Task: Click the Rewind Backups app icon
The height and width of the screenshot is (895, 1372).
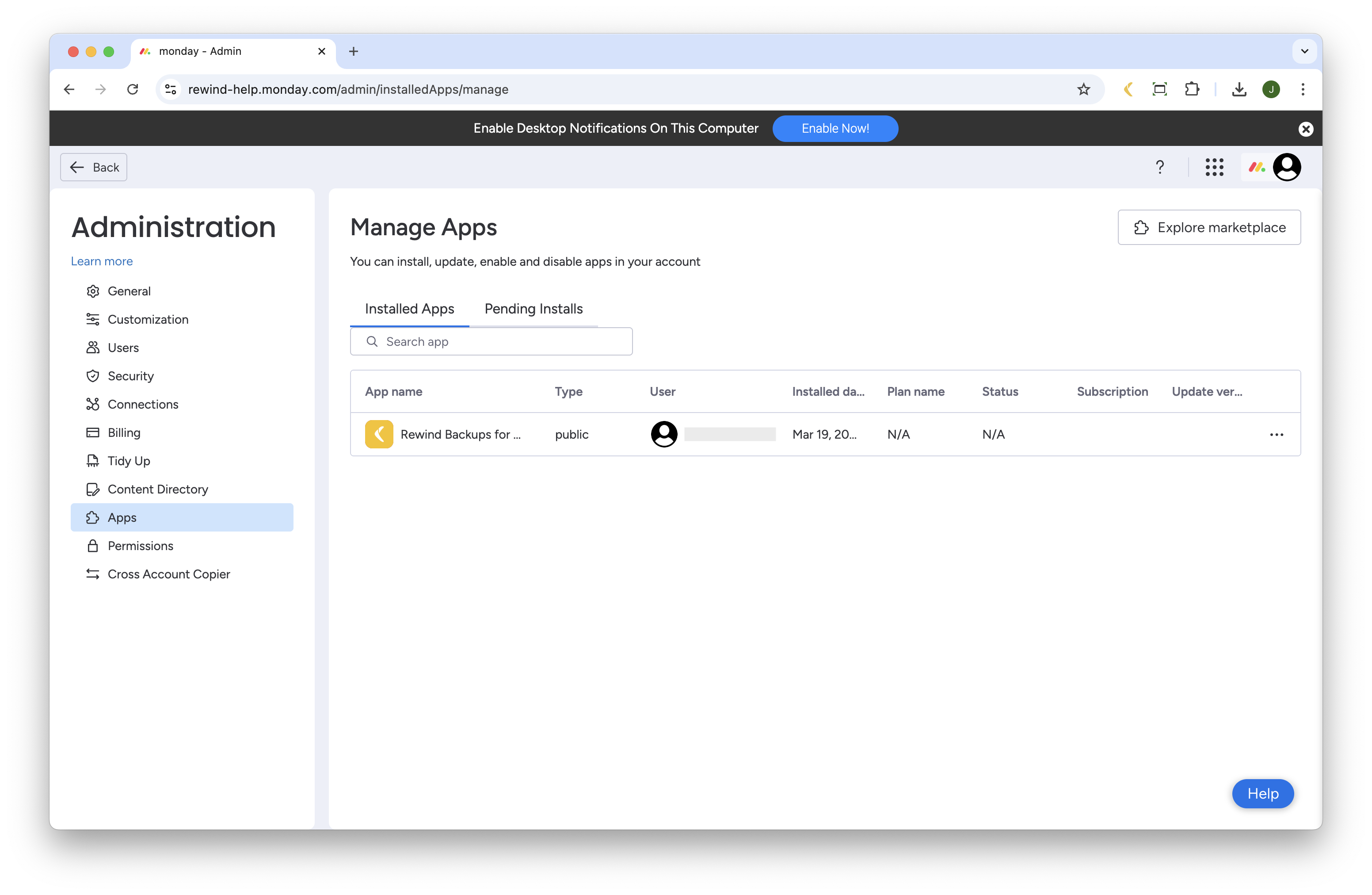Action: pyautogui.click(x=379, y=434)
